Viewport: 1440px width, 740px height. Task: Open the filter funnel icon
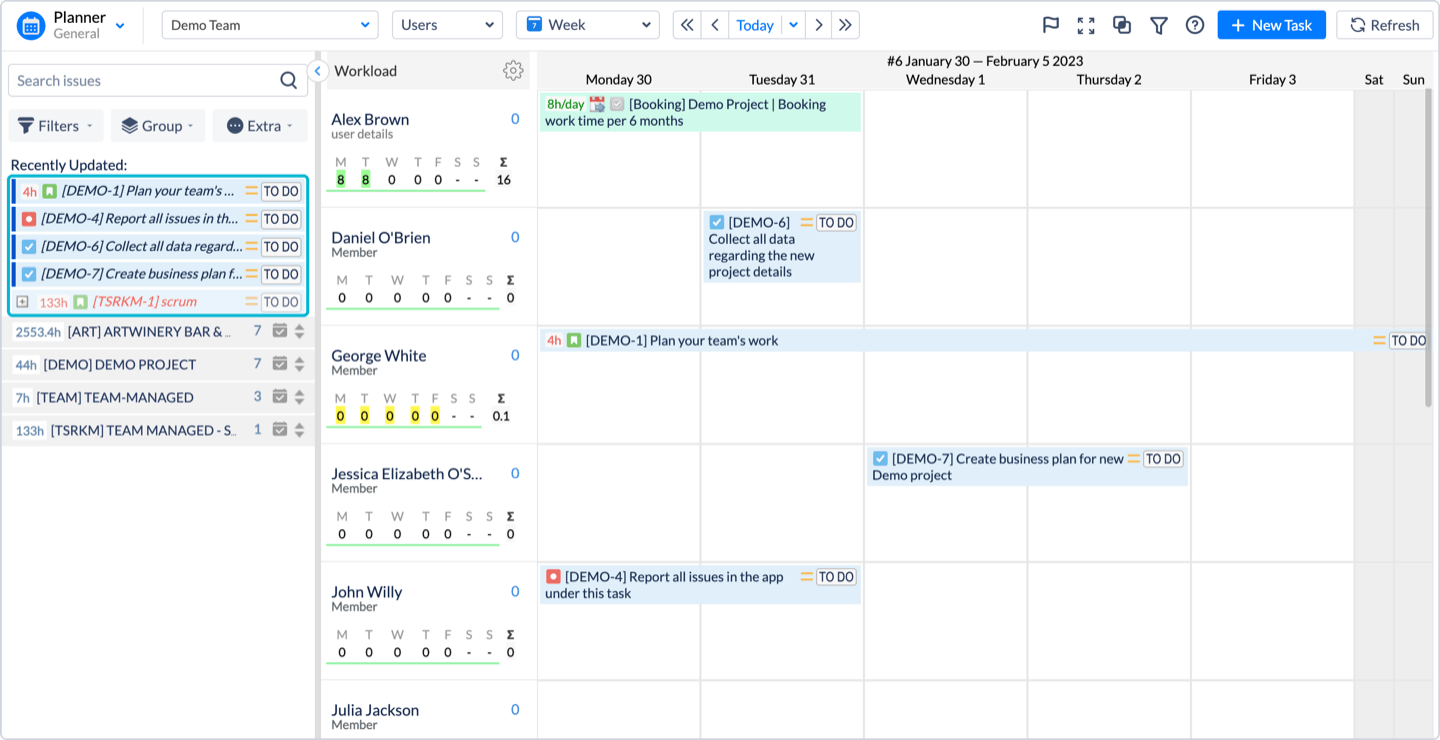(x=1158, y=25)
